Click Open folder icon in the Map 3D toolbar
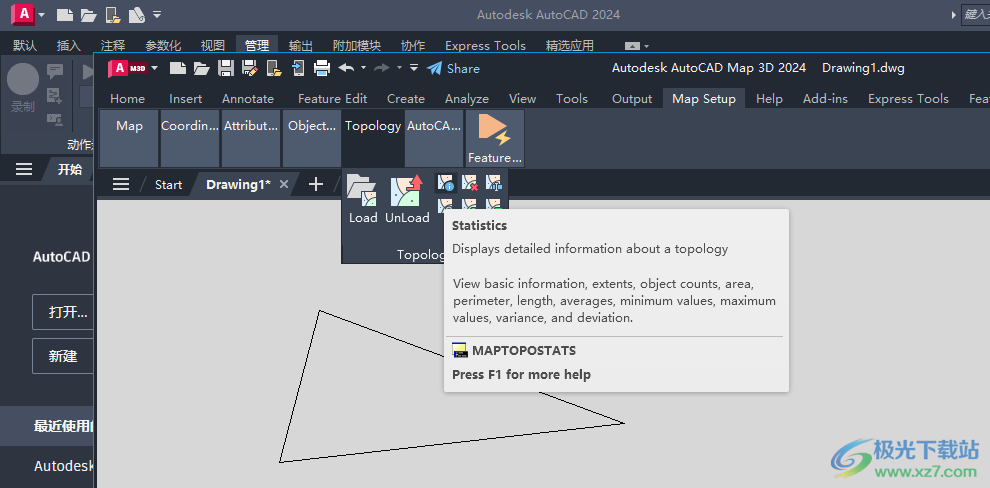This screenshot has width=990, height=488. click(x=201, y=68)
